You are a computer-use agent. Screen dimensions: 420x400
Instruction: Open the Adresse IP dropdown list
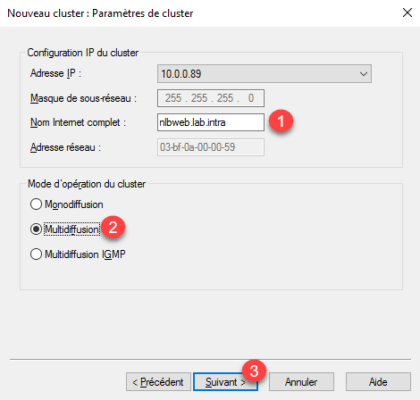264,74
